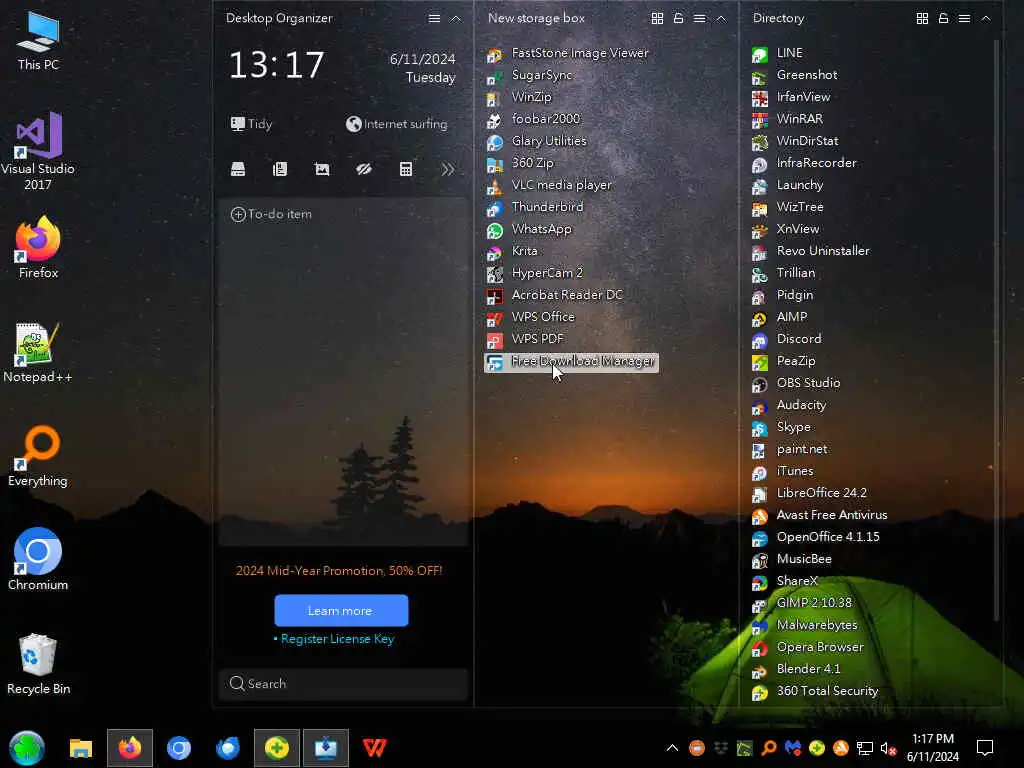Screen dimensions: 1024x768
Task: Open WPS Office from the taskbar
Action: tap(375, 748)
